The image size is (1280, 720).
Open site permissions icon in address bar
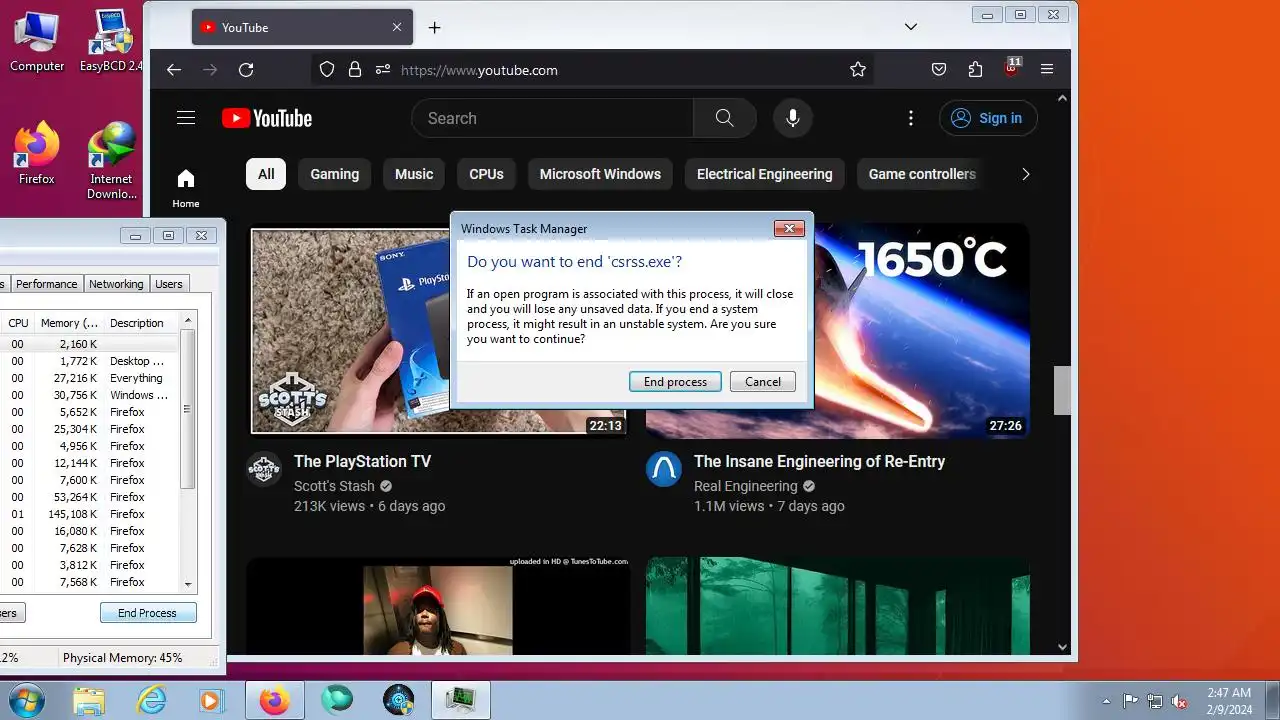pos(383,70)
